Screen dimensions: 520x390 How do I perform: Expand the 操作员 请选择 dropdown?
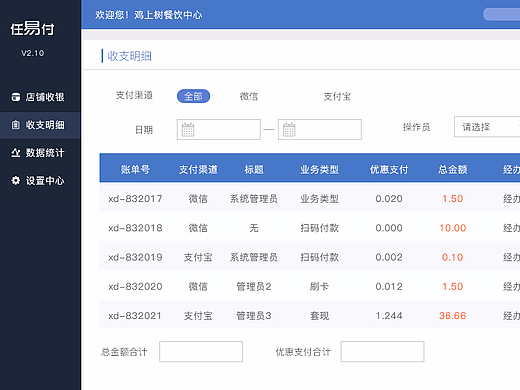[487, 127]
